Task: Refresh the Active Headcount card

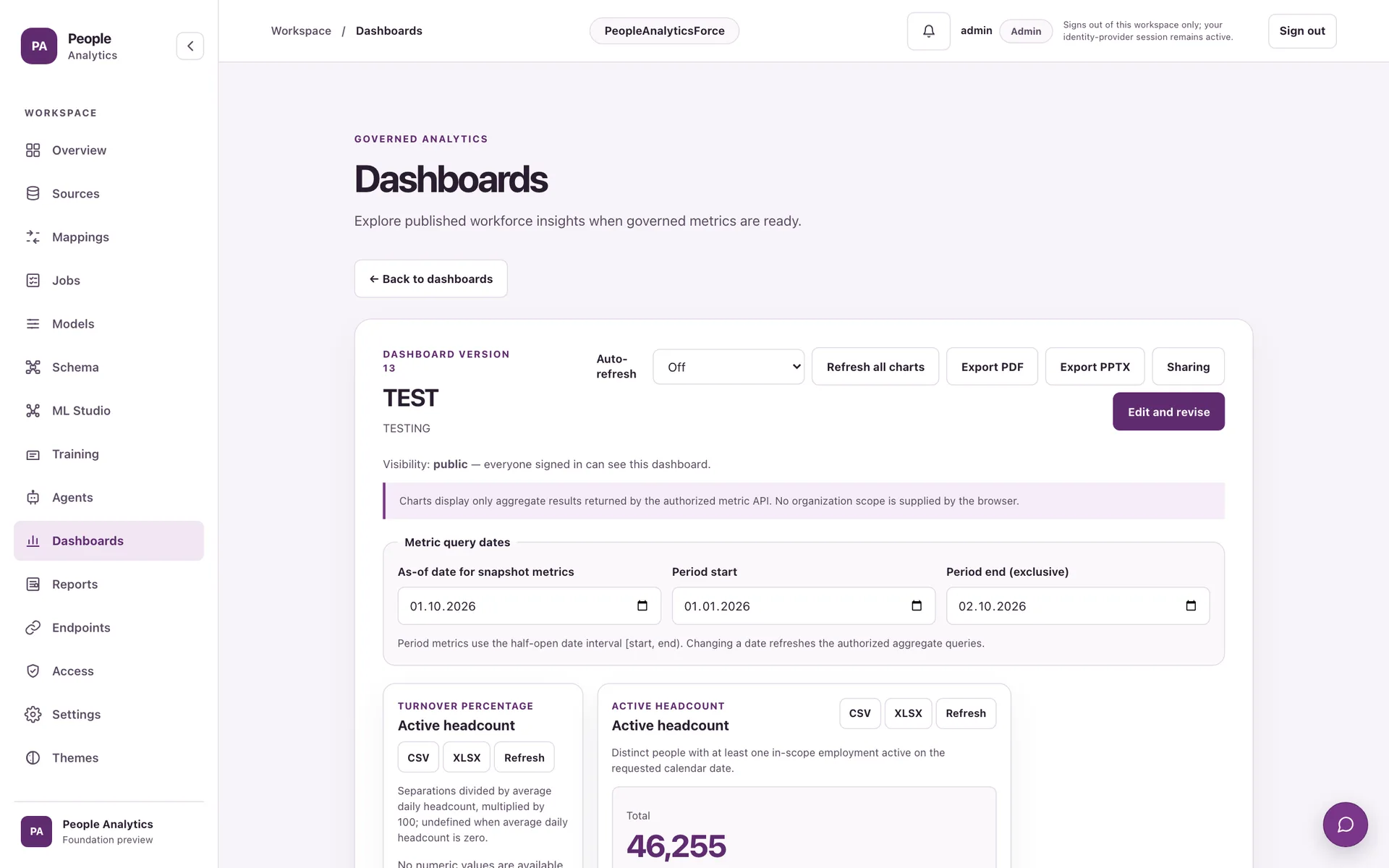Action: 966,713
